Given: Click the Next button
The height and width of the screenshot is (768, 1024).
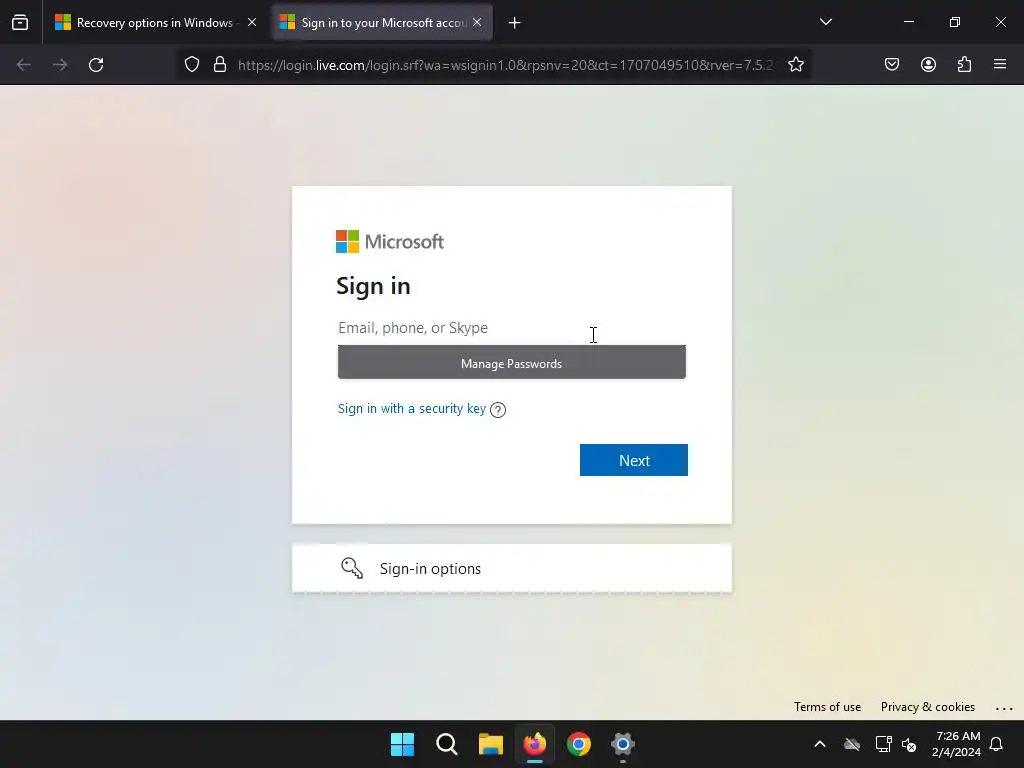Looking at the screenshot, I should tap(633, 460).
